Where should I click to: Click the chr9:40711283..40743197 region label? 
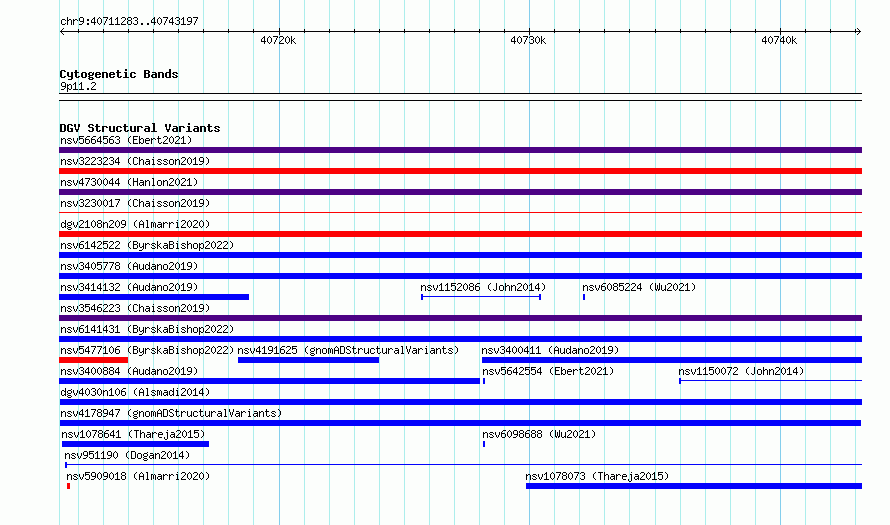pyautogui.click(x=129, y=21)
